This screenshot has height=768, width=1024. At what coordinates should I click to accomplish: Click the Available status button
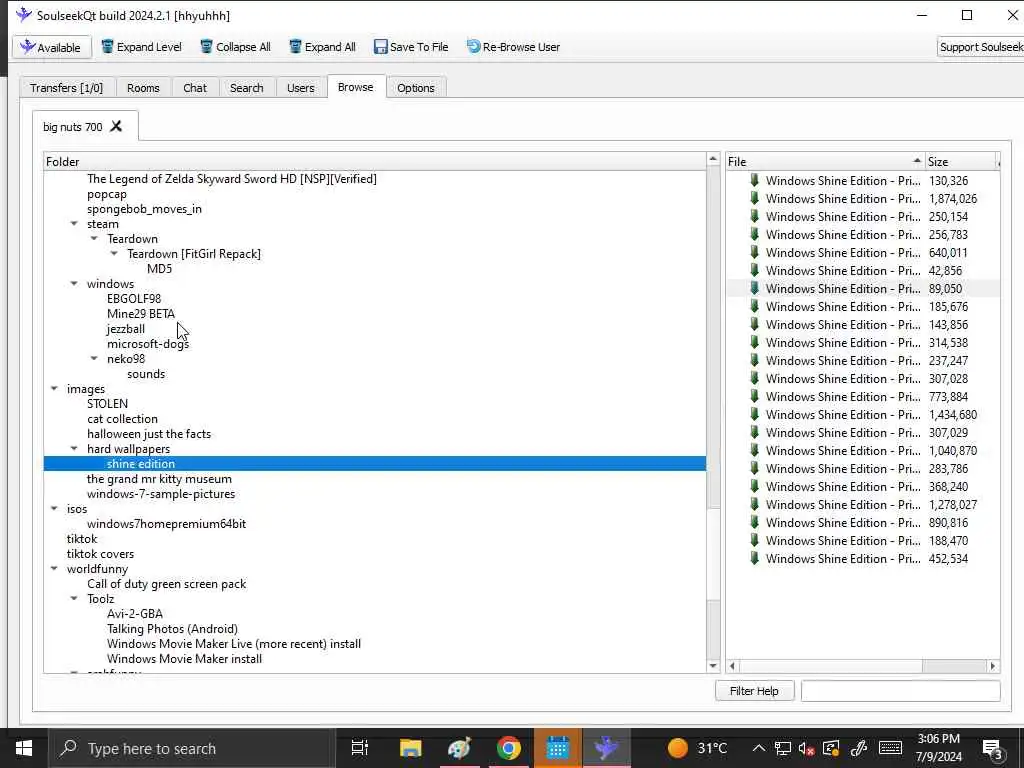point(52,47)
